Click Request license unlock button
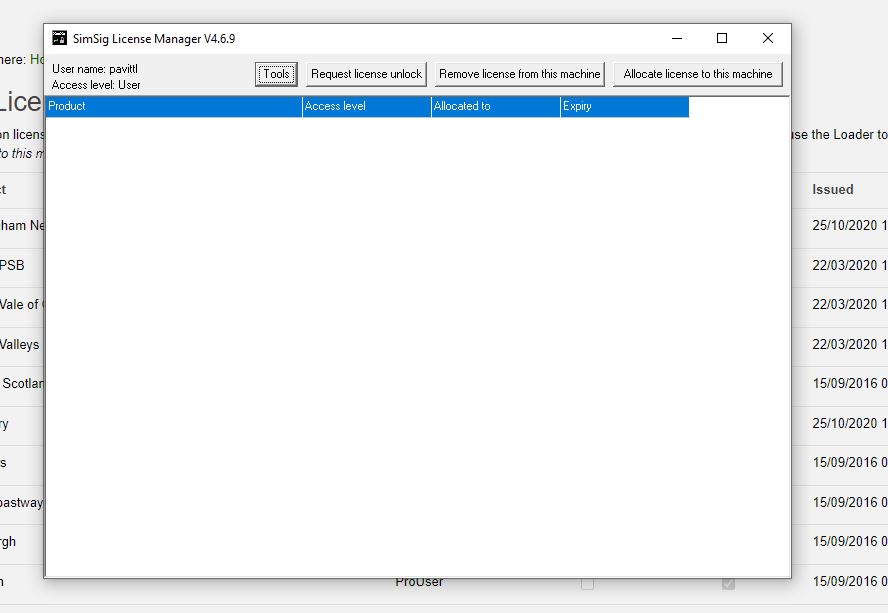Viewport: 888px width, 613px height. 366,74
